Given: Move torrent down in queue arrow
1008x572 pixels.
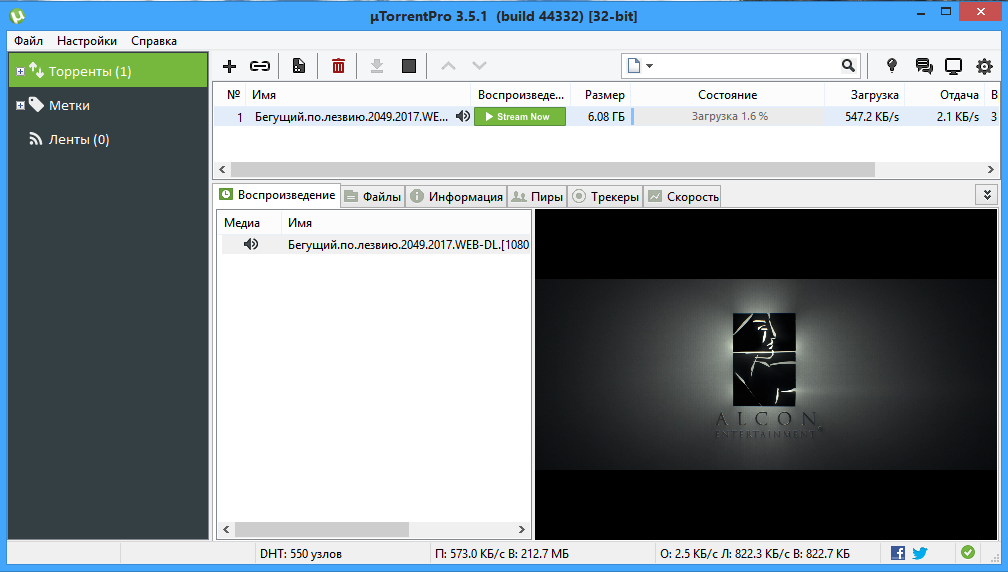Looking at the screenshot, I should [x=480, y=66].
